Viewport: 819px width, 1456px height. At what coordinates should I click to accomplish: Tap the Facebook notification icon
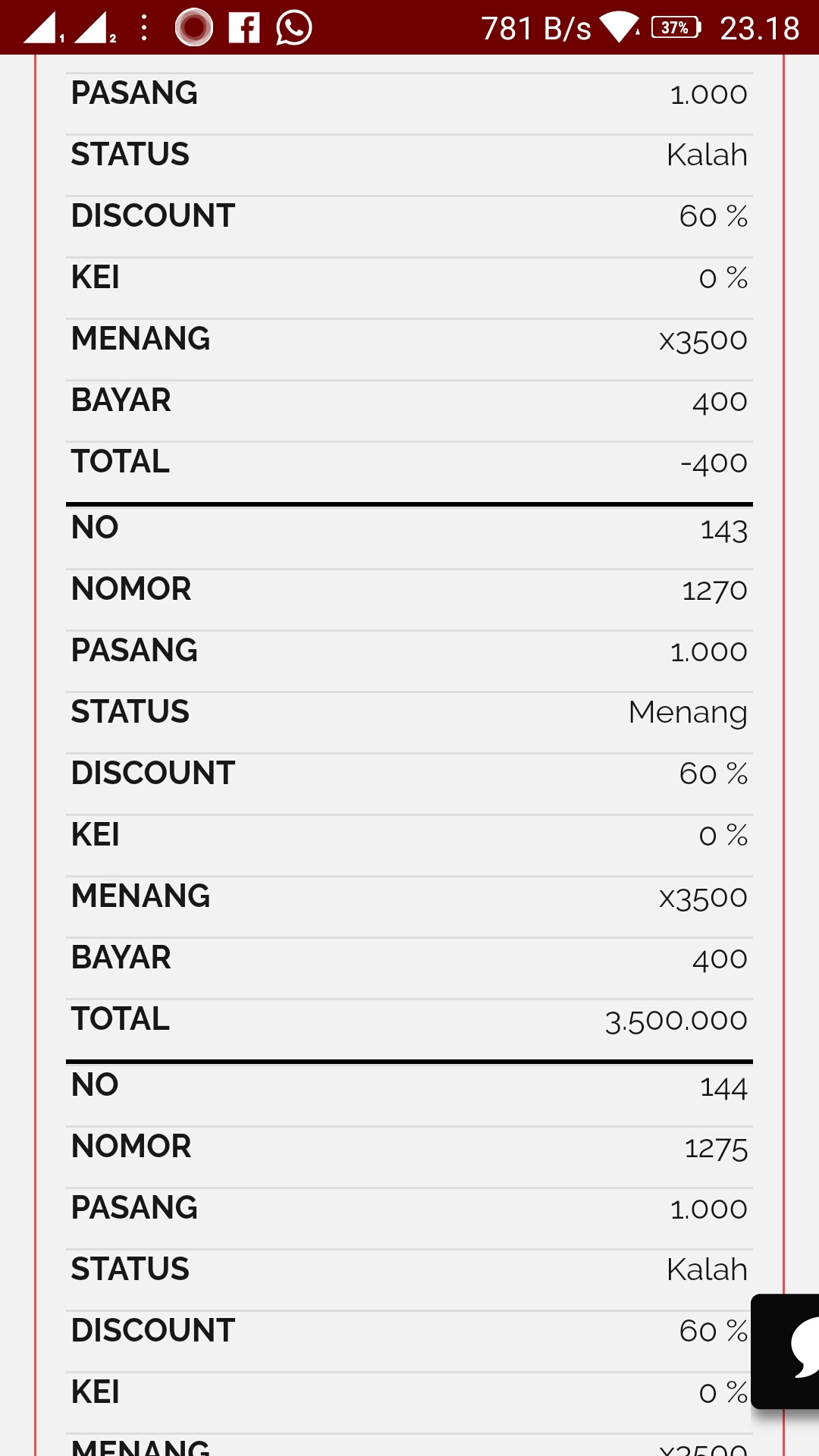(244, 28)
